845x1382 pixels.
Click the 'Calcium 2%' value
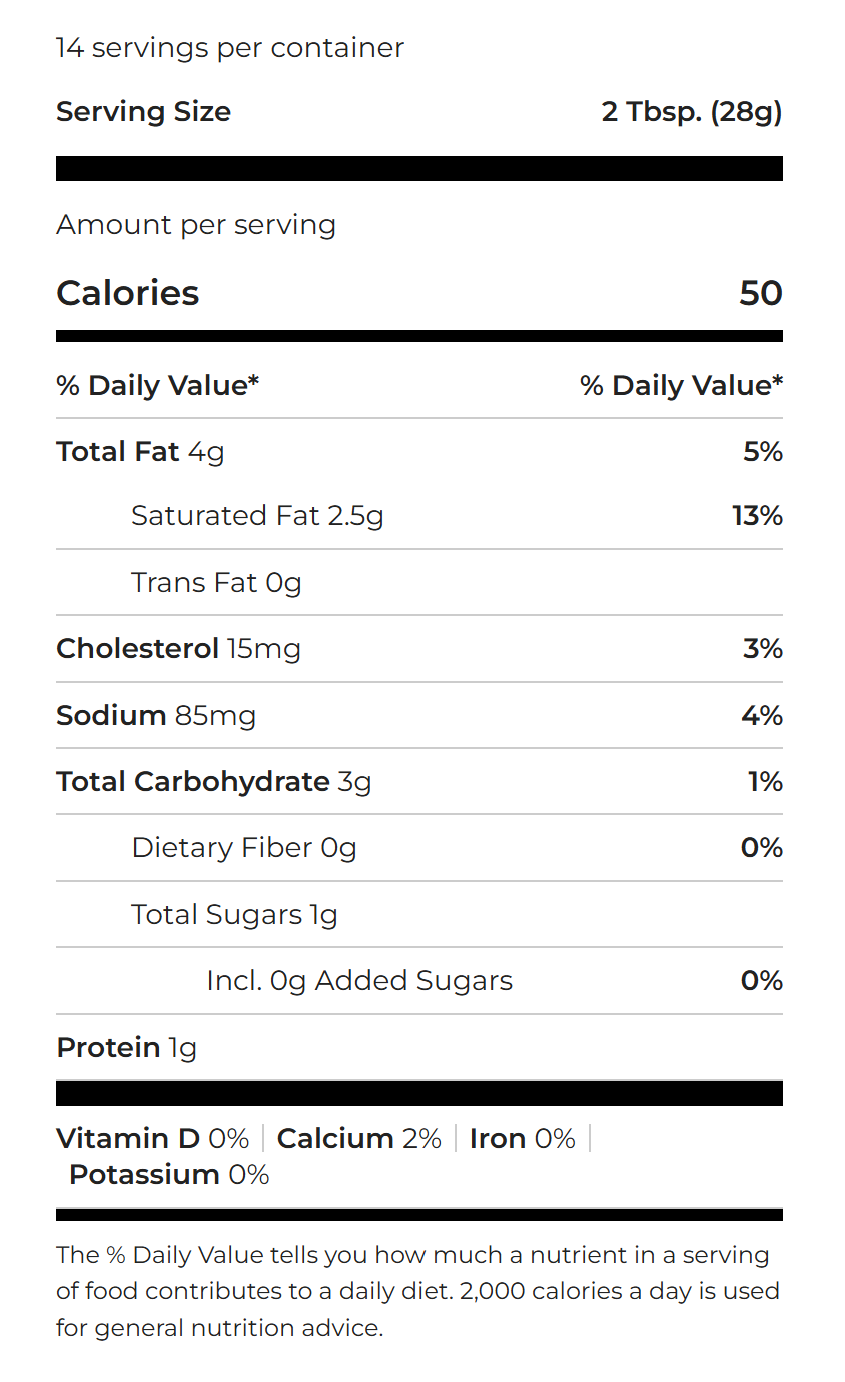pyautogui.click(x=359, y=1139)
